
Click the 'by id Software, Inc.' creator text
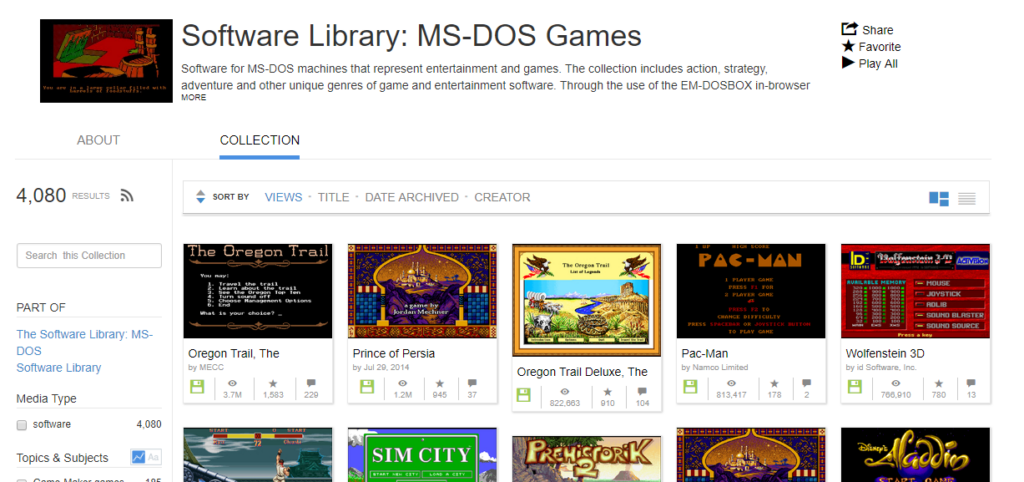881,368
